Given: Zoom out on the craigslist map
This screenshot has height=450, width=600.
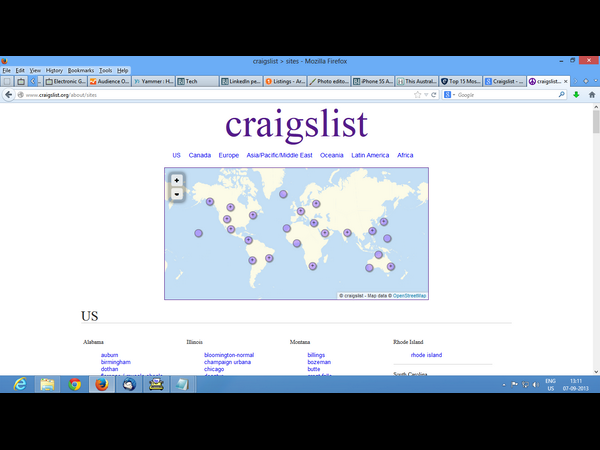Looking at the screenshot, I should 176,194.
